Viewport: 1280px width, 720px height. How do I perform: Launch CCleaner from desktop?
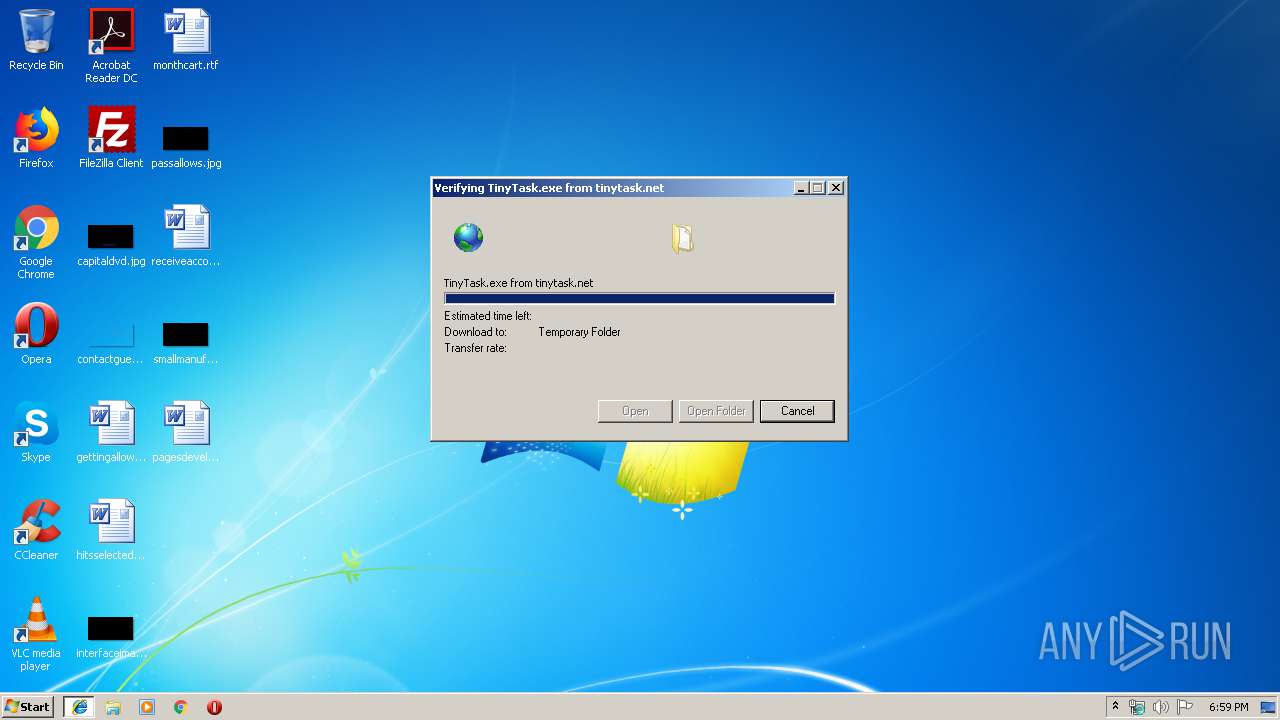click(36, 530)
